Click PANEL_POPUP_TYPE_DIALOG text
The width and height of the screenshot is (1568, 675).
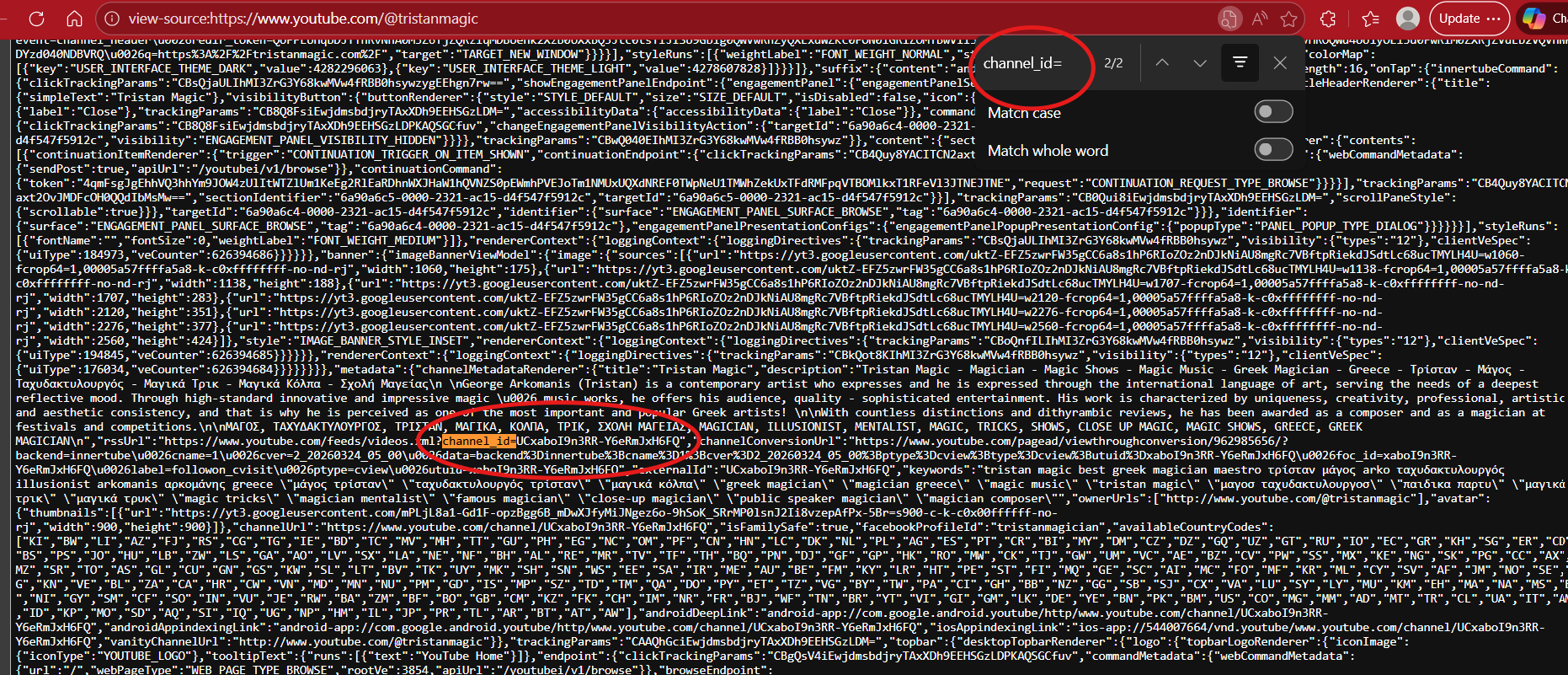click(x=1339, y=226)
